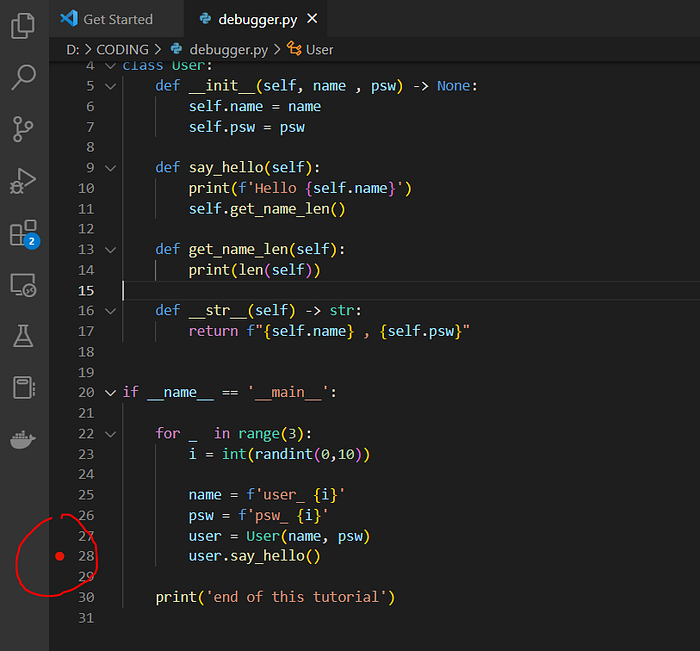Viewport: 700px width, 651px height.
Task: Select the debugger.py tab
Action: [257, 20]
